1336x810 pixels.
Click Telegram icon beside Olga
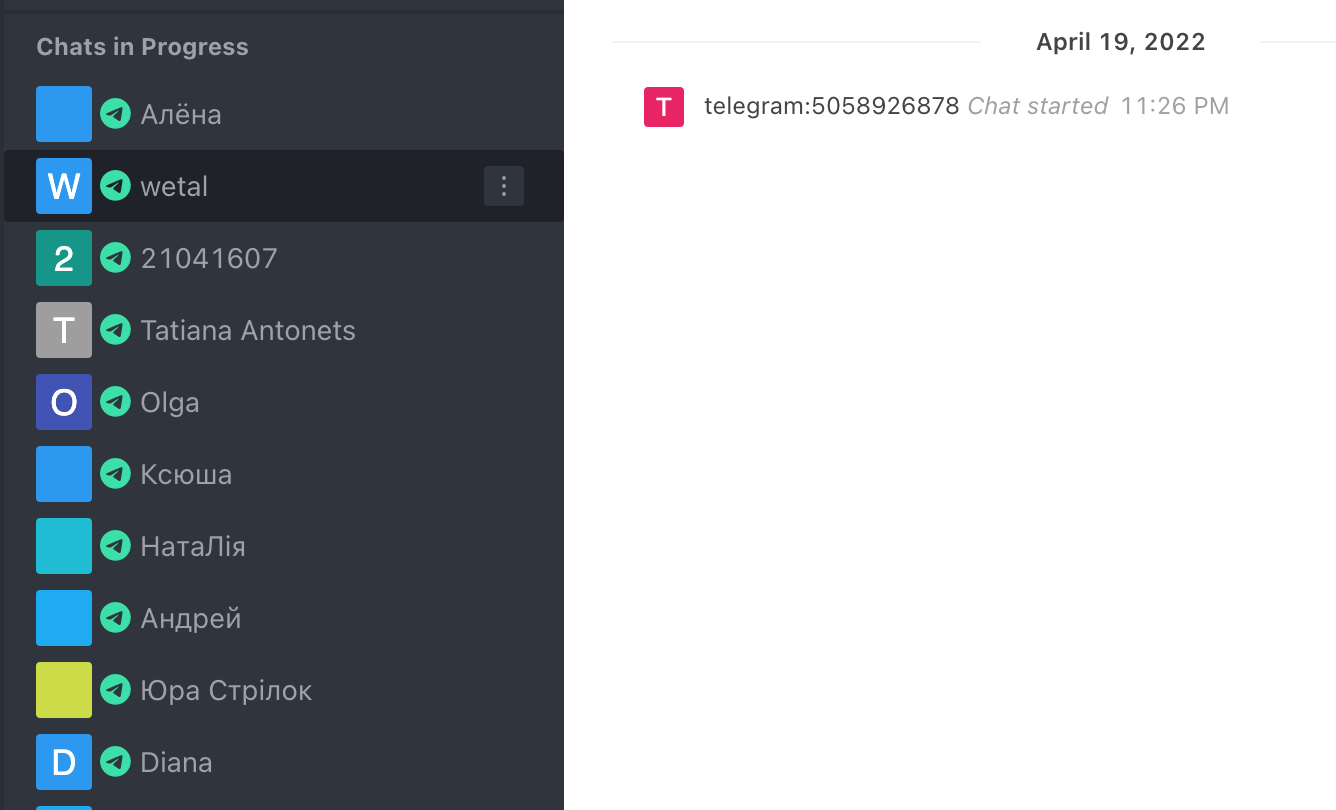click(x=116, y=402)
